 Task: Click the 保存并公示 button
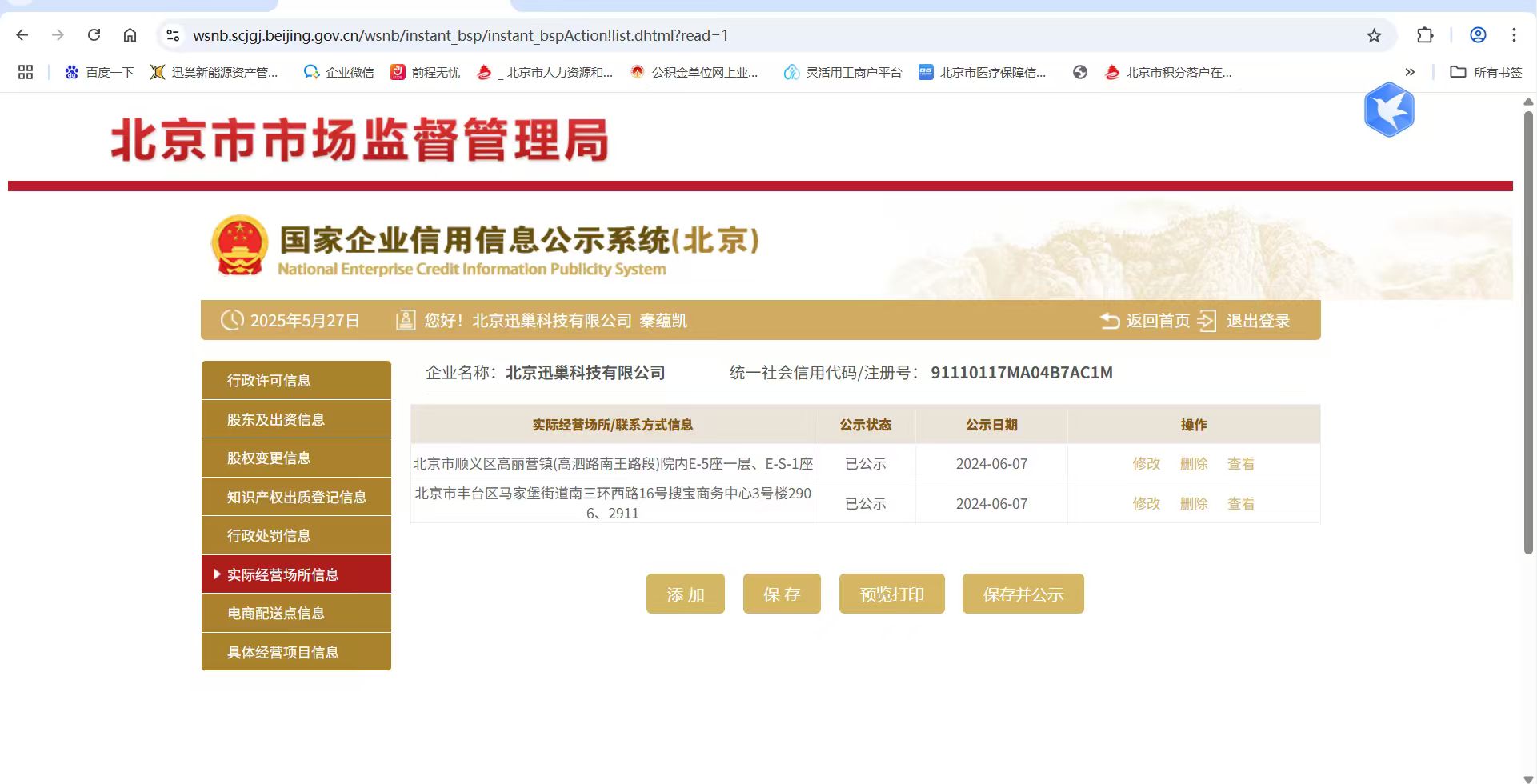coord(1023,594)
